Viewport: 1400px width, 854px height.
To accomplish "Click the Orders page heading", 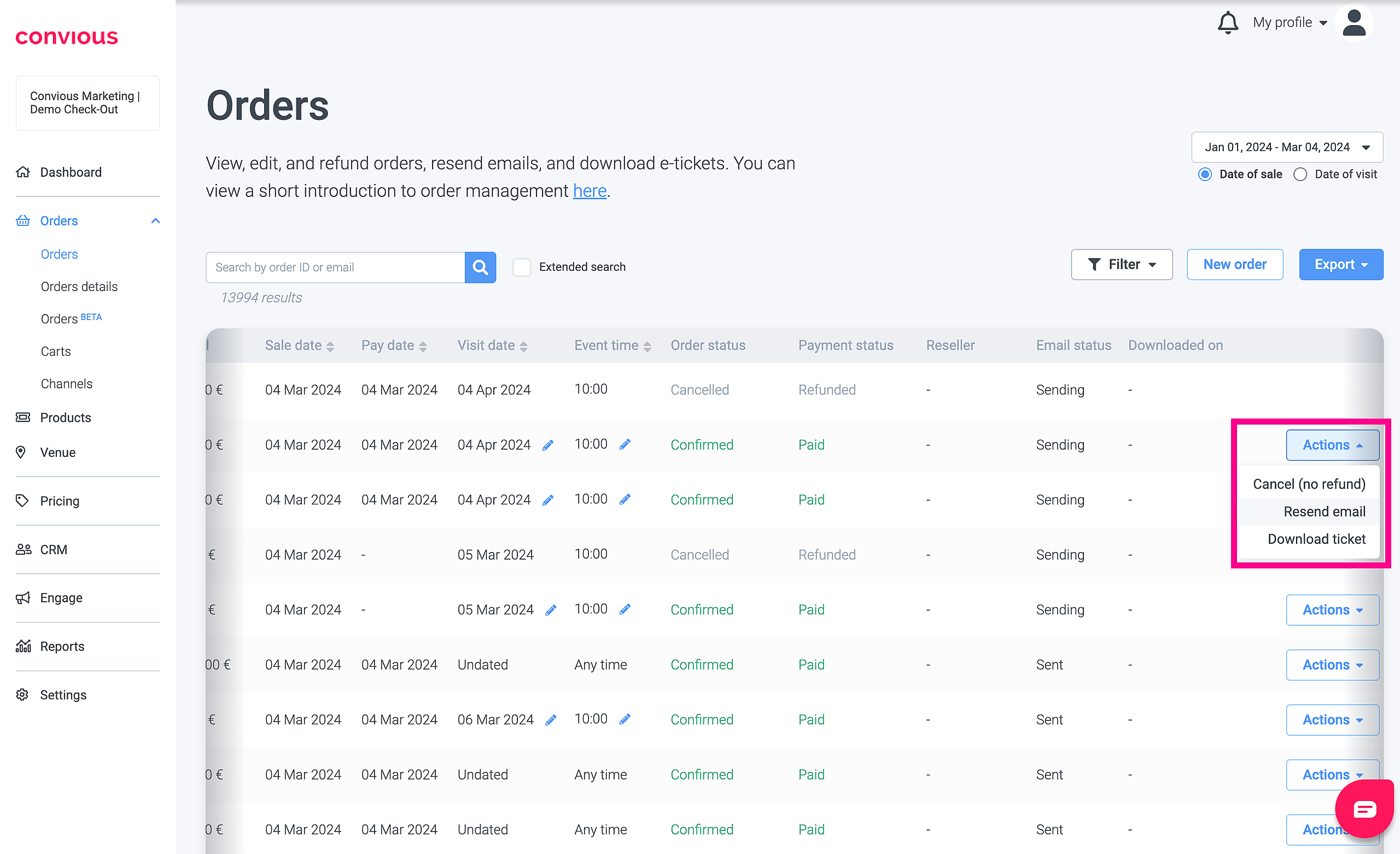I will (x=267, y=106).
